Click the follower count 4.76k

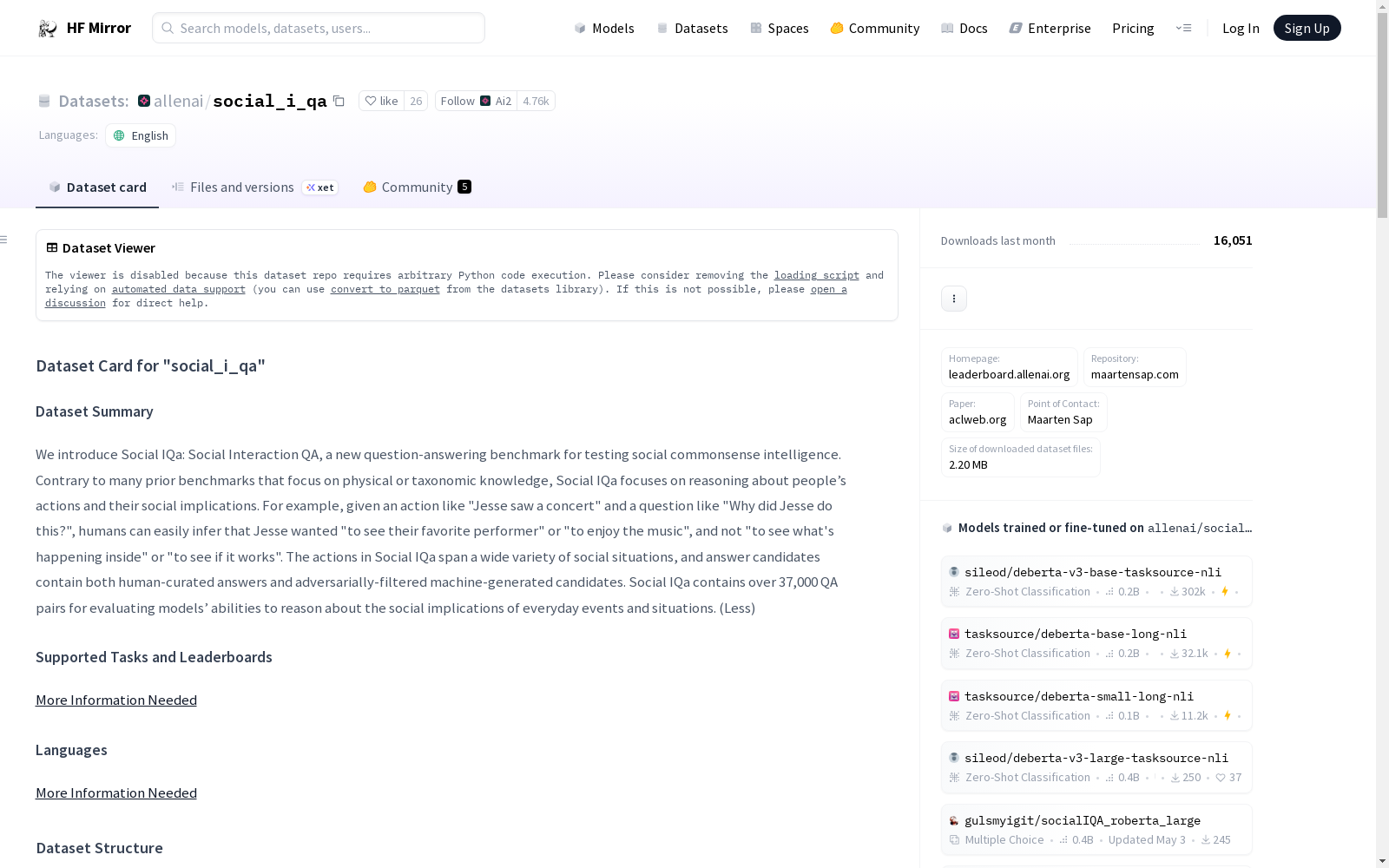click(536, 101)
